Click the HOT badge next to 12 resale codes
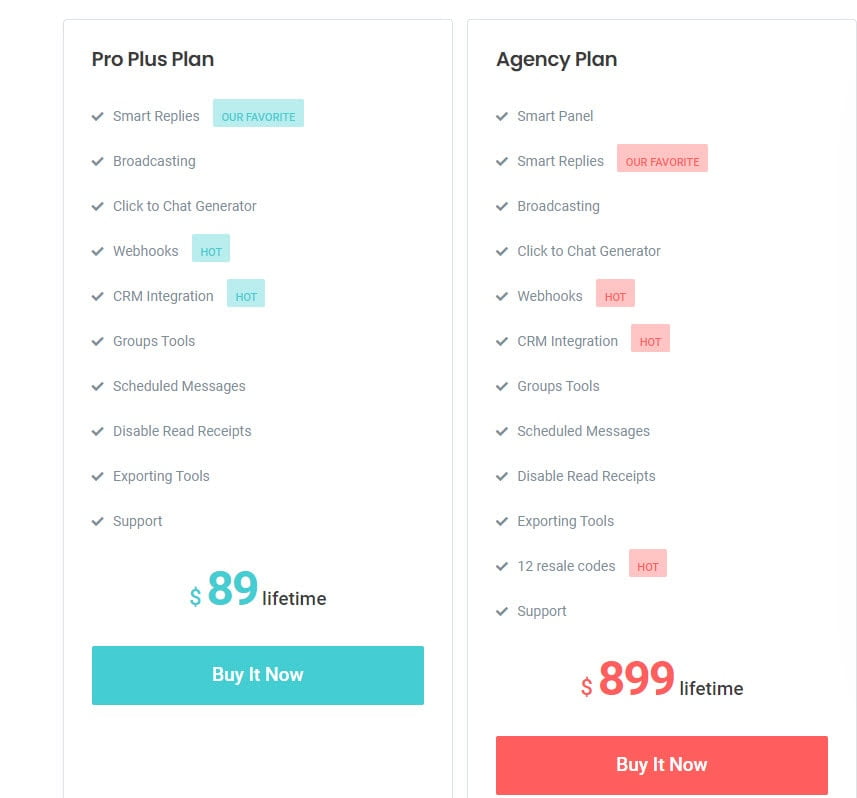Viewport: 857px width, 798px height. tap(648, 564)
